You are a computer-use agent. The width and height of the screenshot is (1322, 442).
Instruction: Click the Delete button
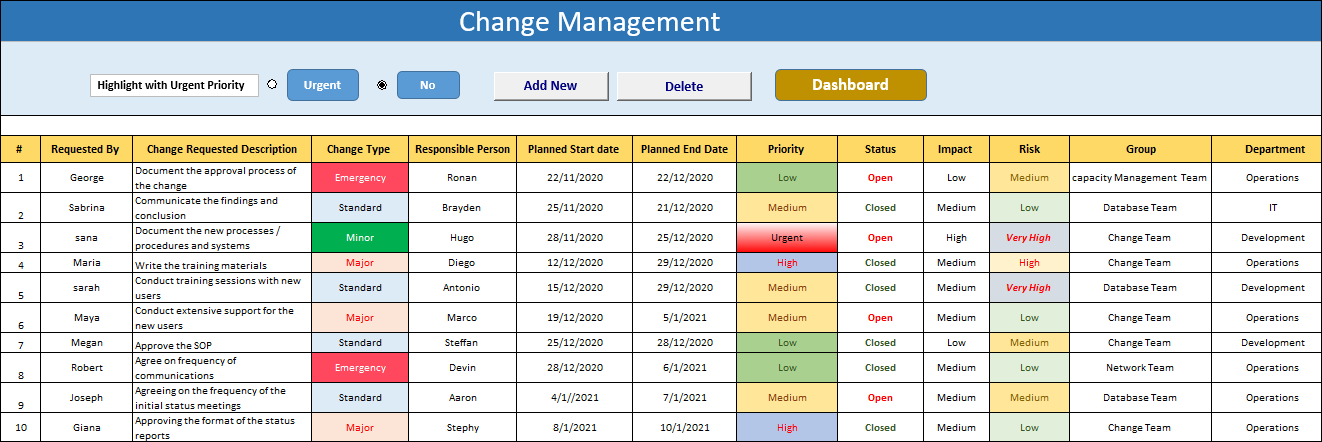684,86
